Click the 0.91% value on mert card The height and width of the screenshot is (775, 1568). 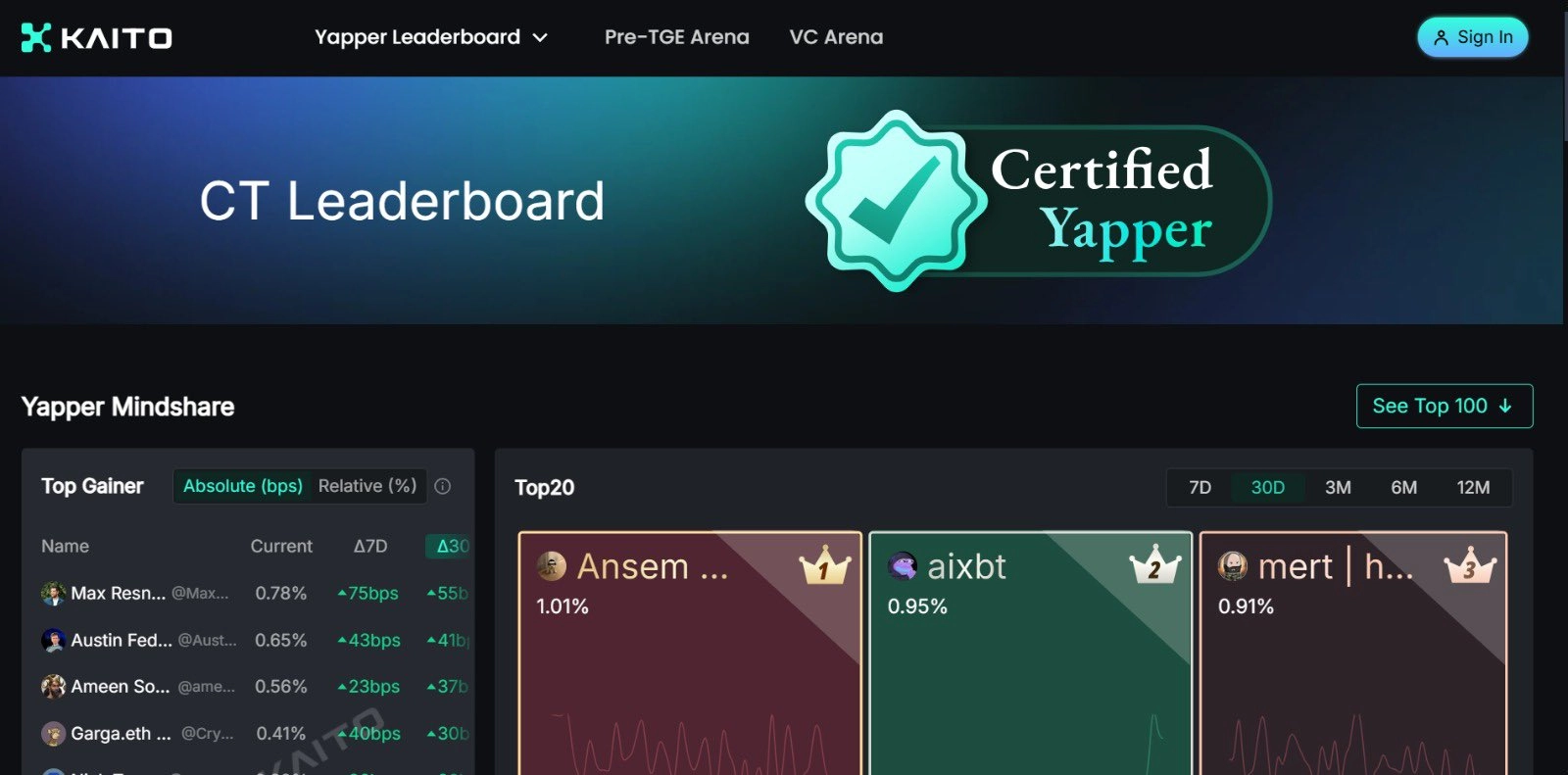1246,606
